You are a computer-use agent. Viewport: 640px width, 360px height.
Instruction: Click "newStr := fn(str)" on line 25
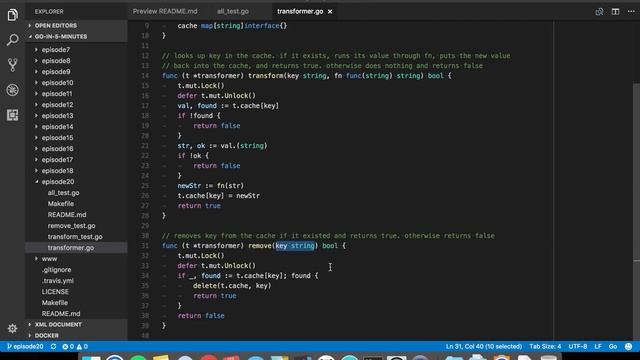pos(210,186)
